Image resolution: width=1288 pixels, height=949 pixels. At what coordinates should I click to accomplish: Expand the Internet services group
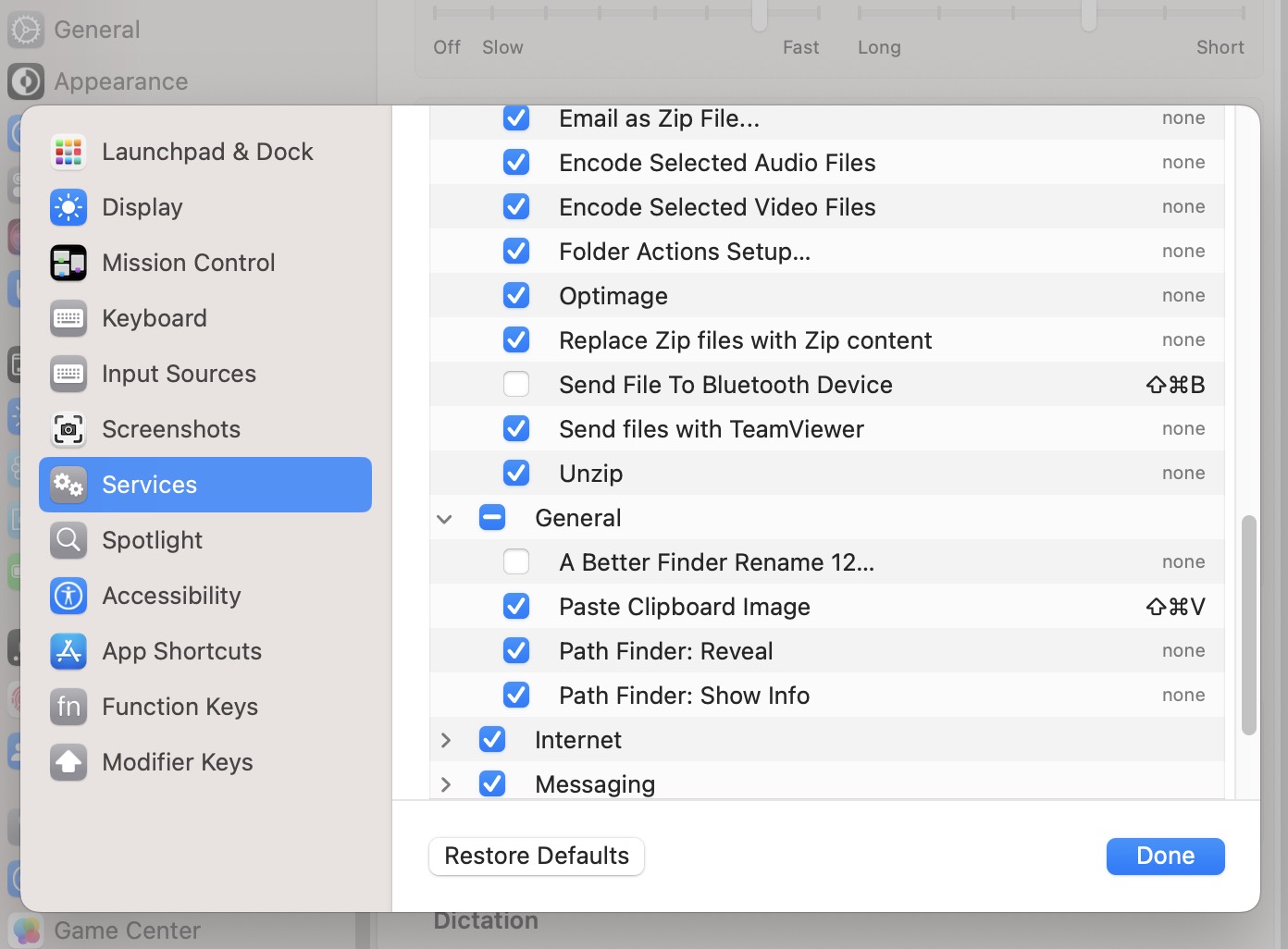tap(445, 739)
